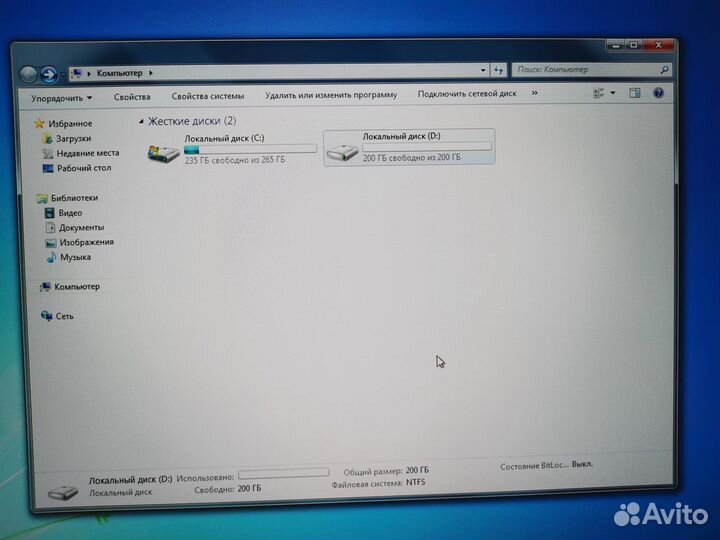Open the help question mark icon
The height and width of the screenshot is (540, 720).
pos(659,94)
